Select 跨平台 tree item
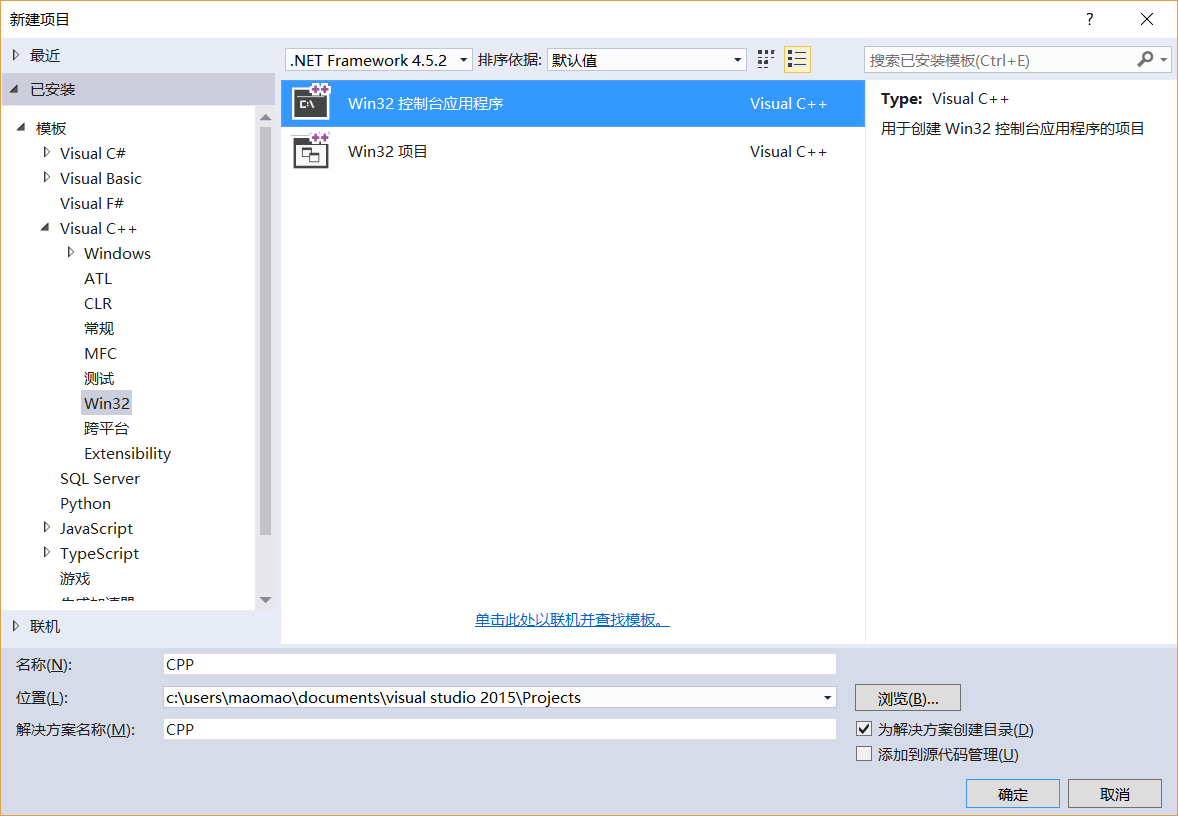 (x=106, y=428)
